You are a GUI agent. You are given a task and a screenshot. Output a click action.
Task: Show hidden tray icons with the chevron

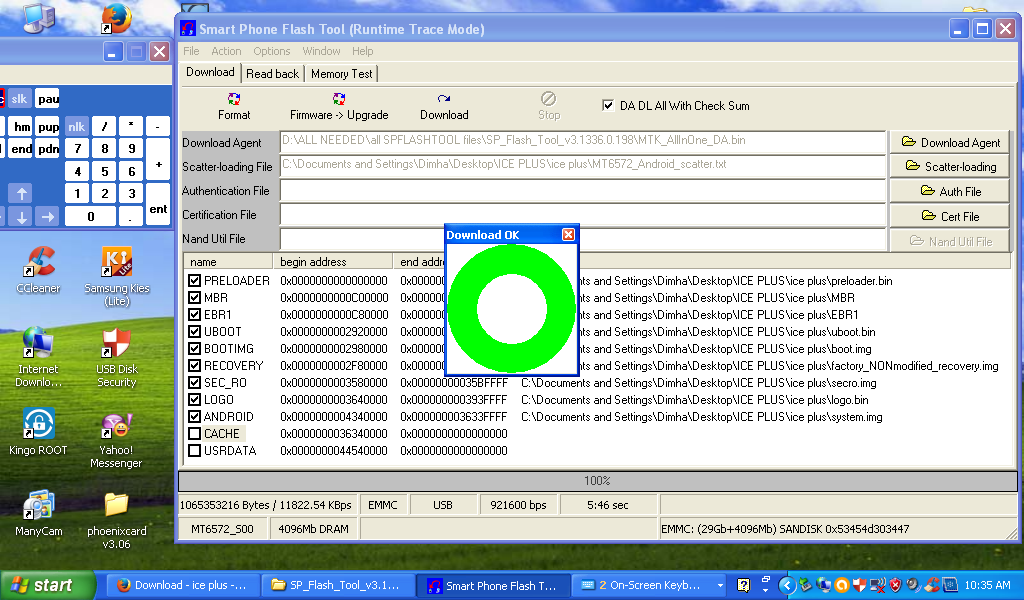click(787, 585)
